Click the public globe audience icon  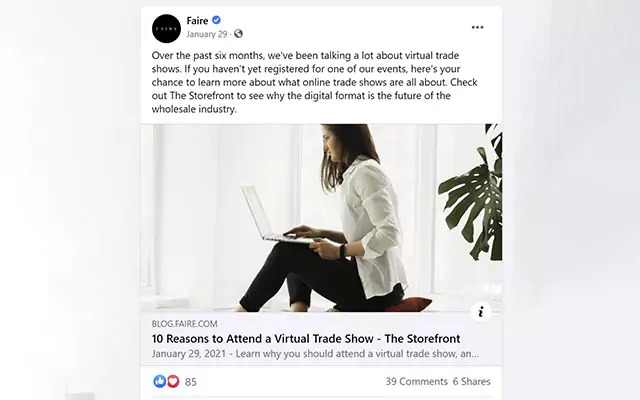tap(238, 34)
